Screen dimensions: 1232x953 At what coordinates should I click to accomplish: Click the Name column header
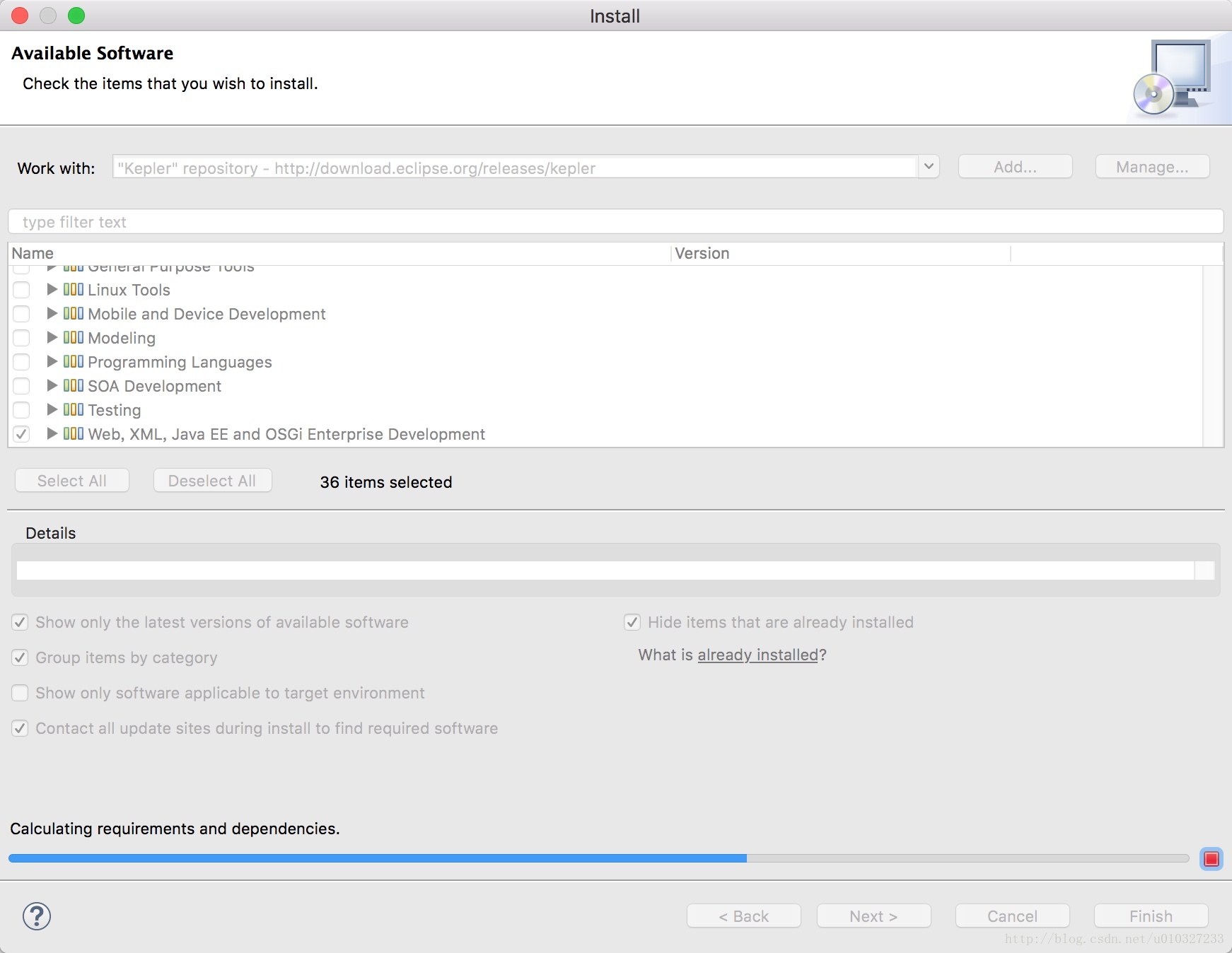pos(339,253)
